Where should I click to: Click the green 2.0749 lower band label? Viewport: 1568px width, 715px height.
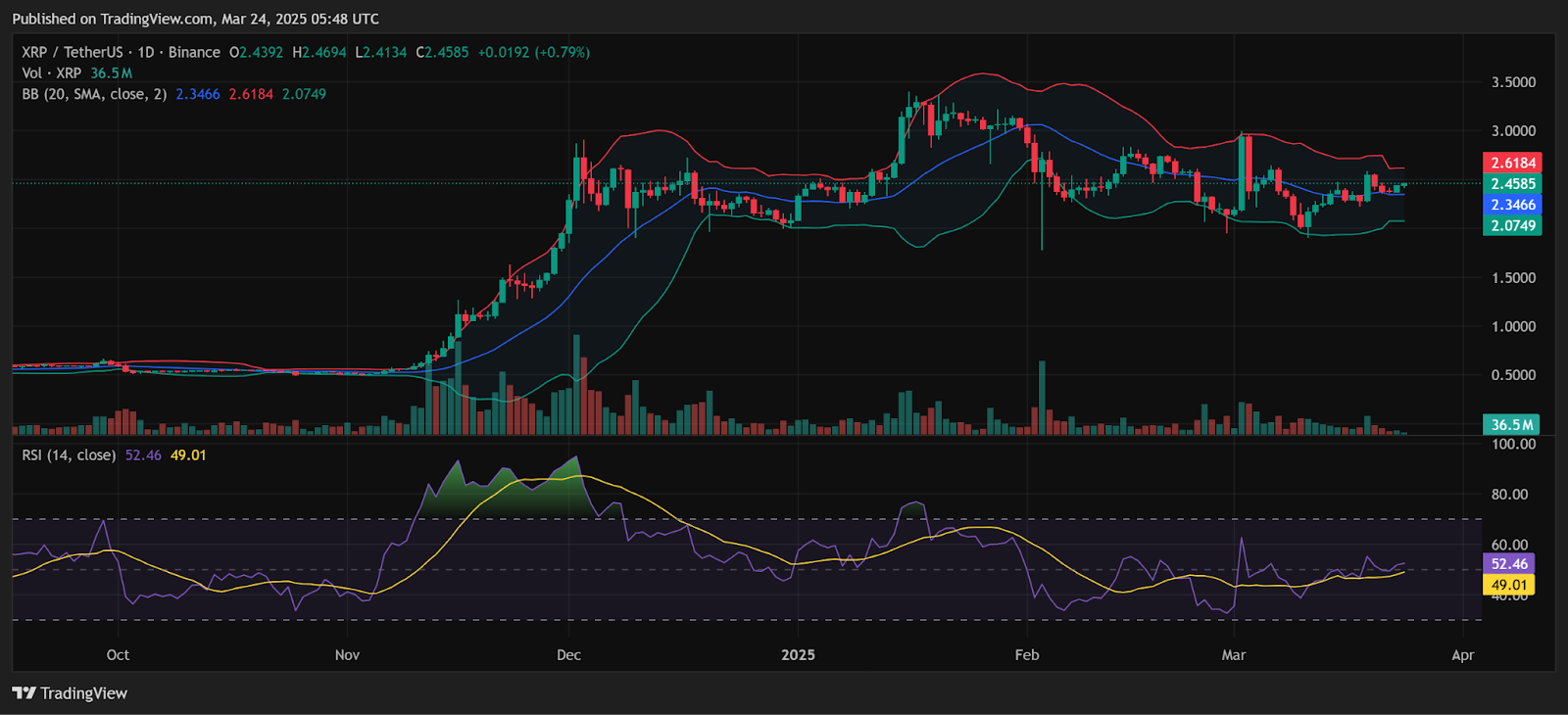point(1512,225)
